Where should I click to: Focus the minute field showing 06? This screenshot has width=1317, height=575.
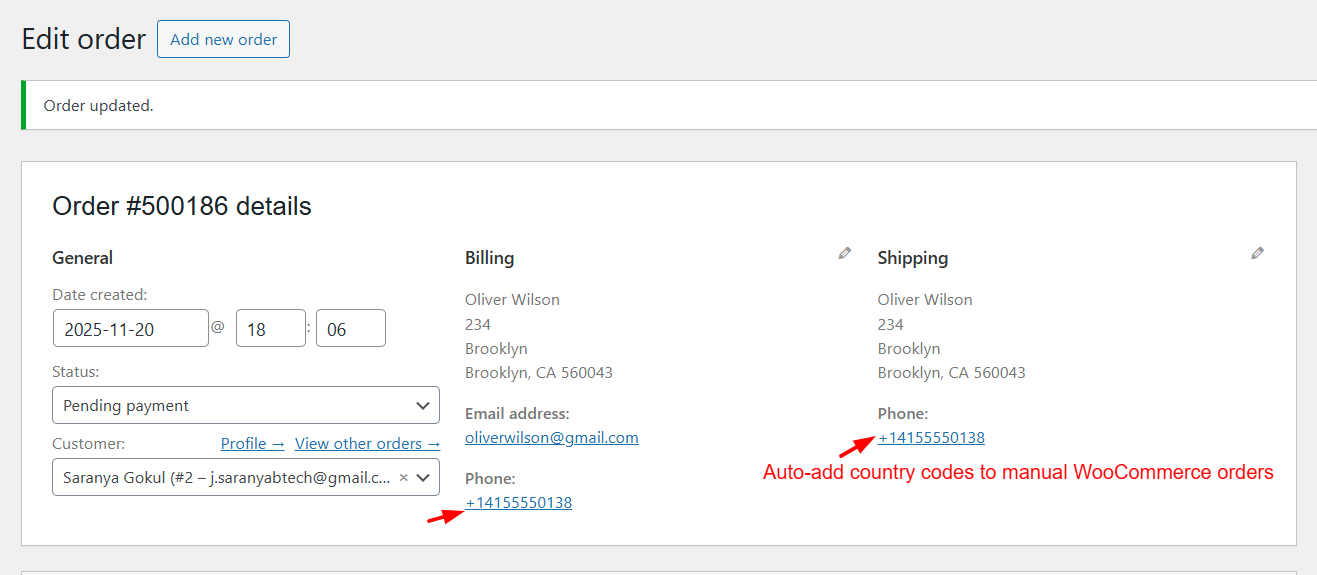click(x=350, y=329)
